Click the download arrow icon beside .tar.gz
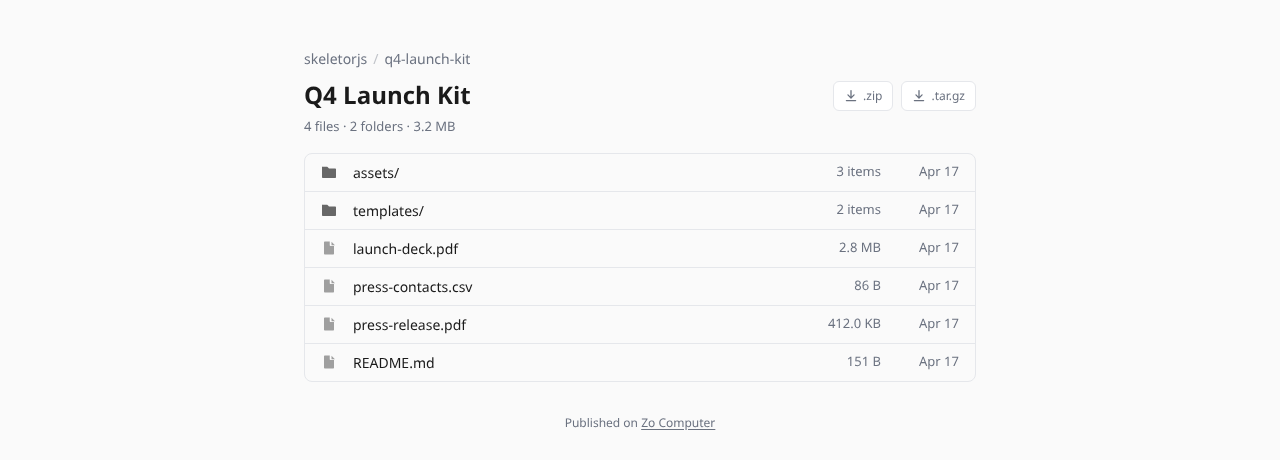The width and height of the screenshot is (1280, 460). tap(919, 96)
